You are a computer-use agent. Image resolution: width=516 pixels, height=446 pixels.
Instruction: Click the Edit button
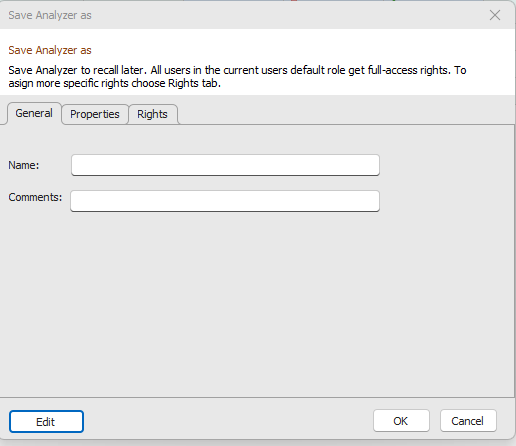coord(46,422)
